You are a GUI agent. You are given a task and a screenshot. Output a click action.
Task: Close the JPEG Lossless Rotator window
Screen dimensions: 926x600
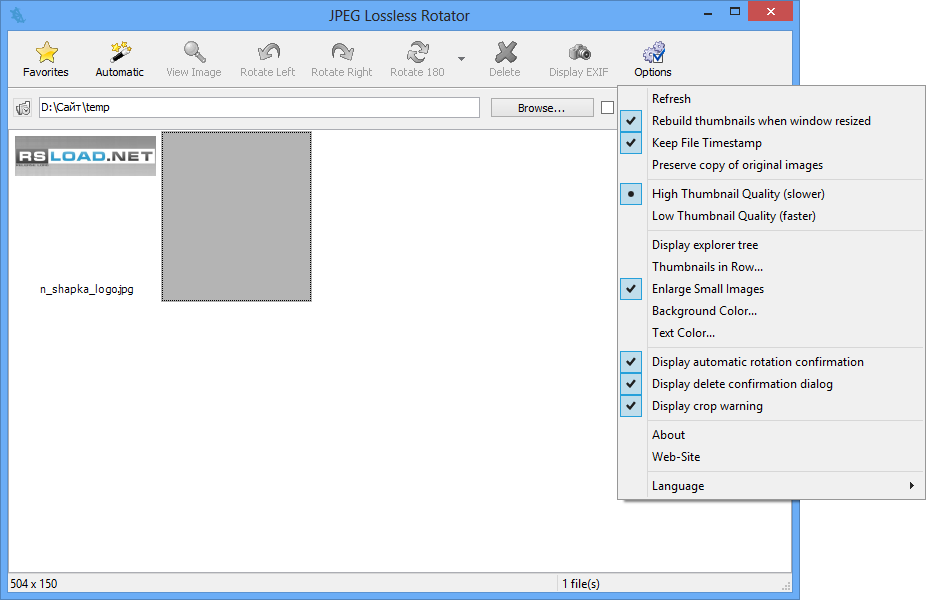coord(771,11)
